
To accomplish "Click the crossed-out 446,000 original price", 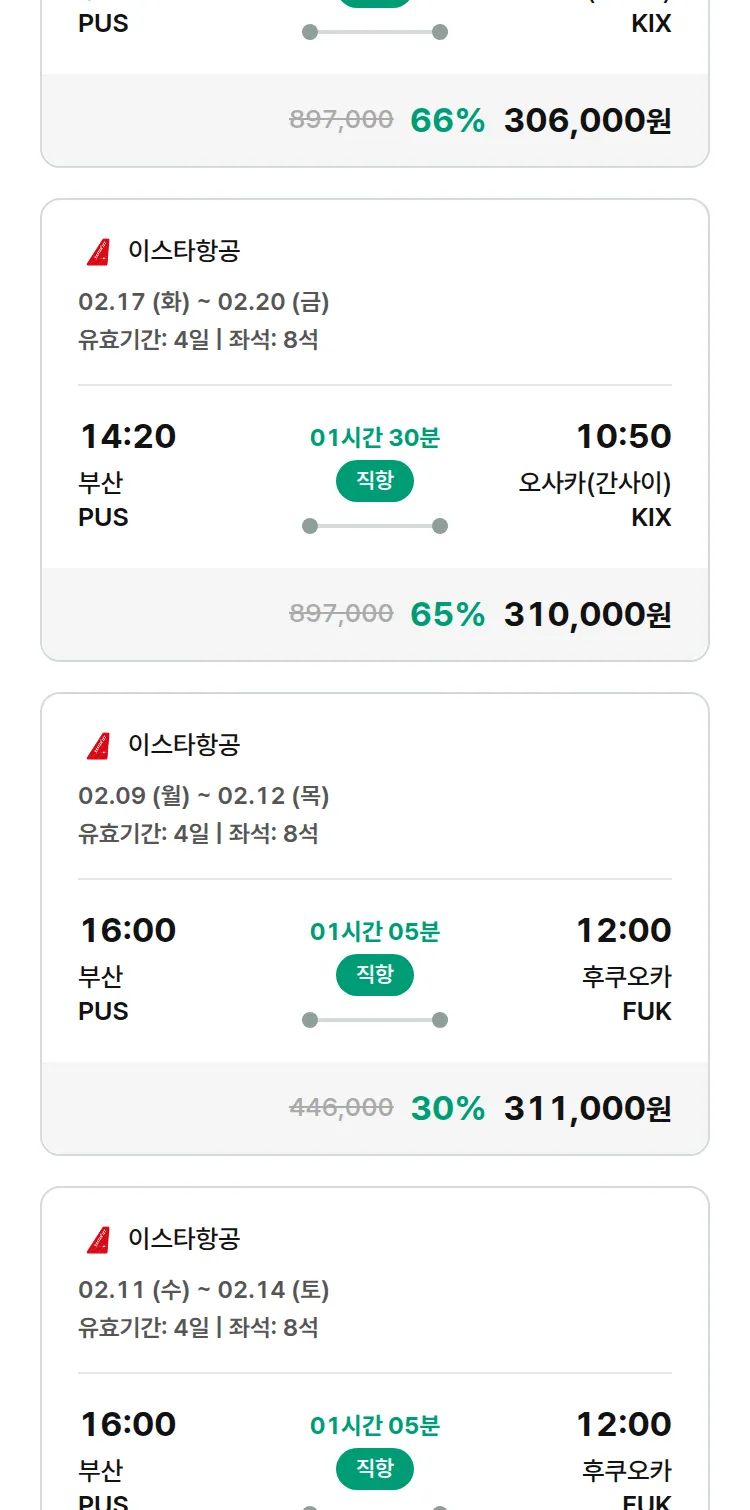I will (341, 1108).
